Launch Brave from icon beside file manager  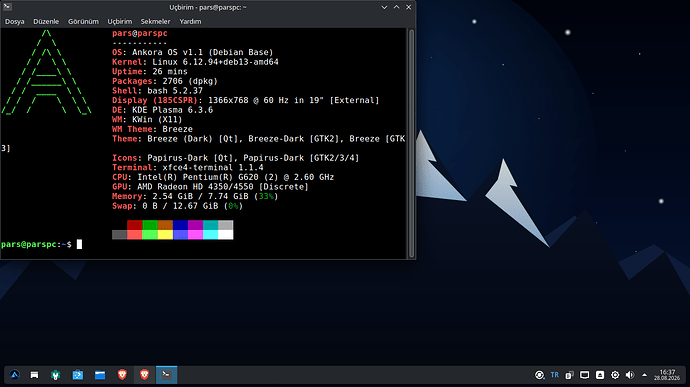[x=122, y=375]
